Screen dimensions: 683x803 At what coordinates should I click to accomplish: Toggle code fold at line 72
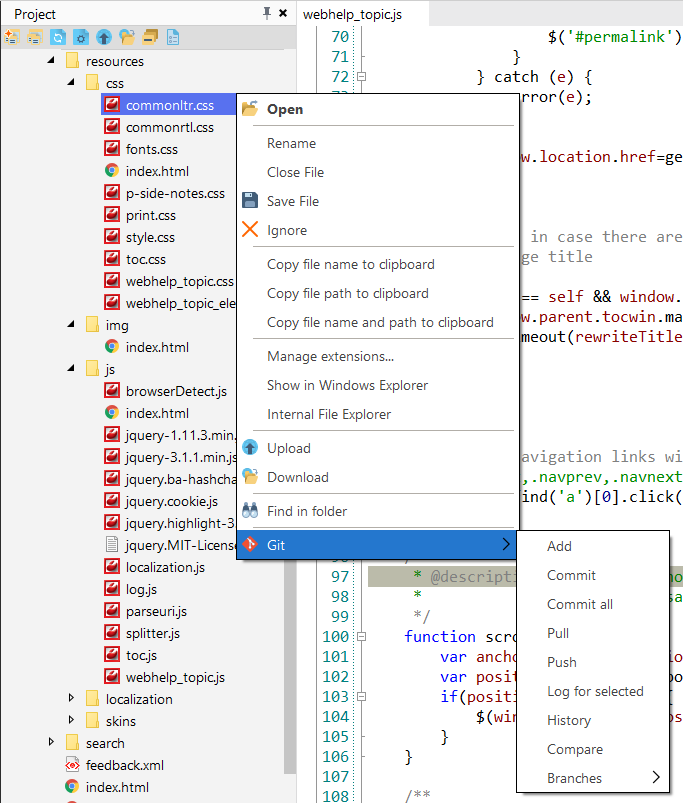pyautogui.click(x=361, y=77)
